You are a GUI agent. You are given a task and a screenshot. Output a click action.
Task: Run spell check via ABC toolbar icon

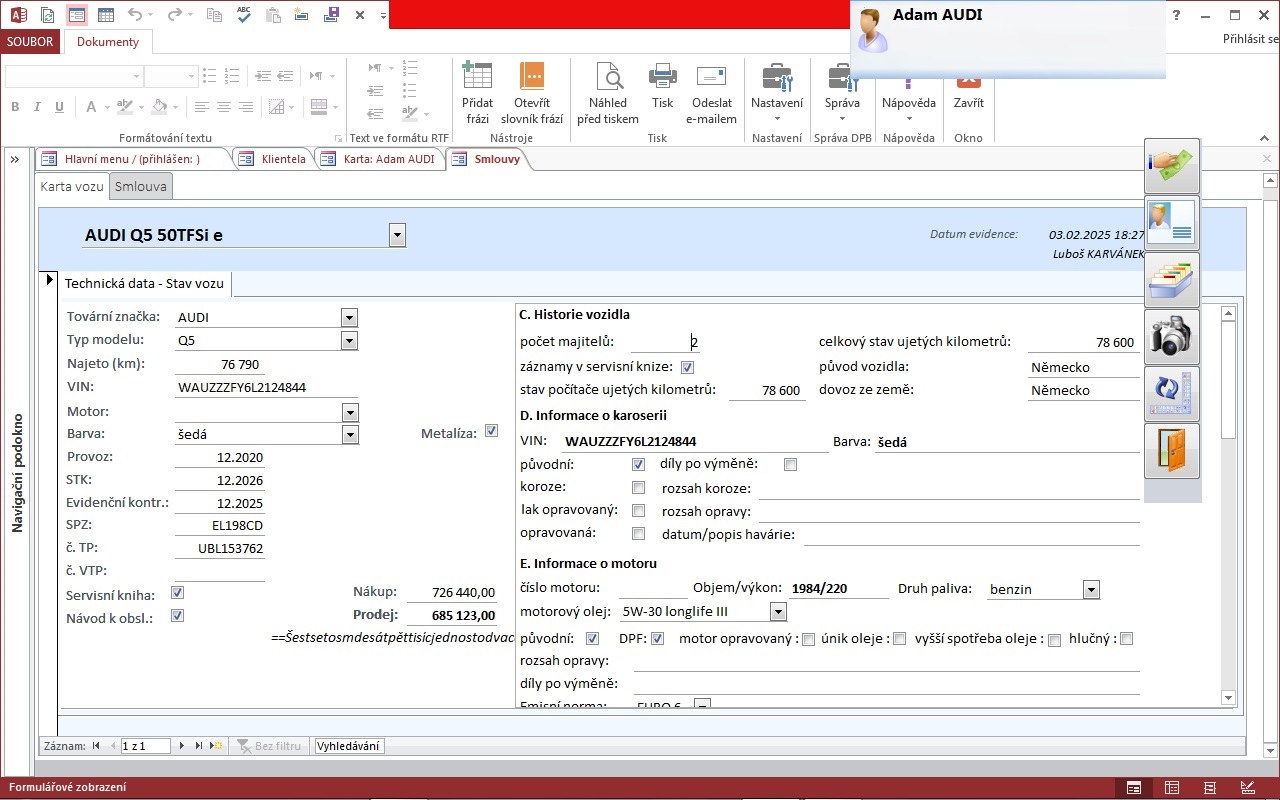[x=244, y=15]
